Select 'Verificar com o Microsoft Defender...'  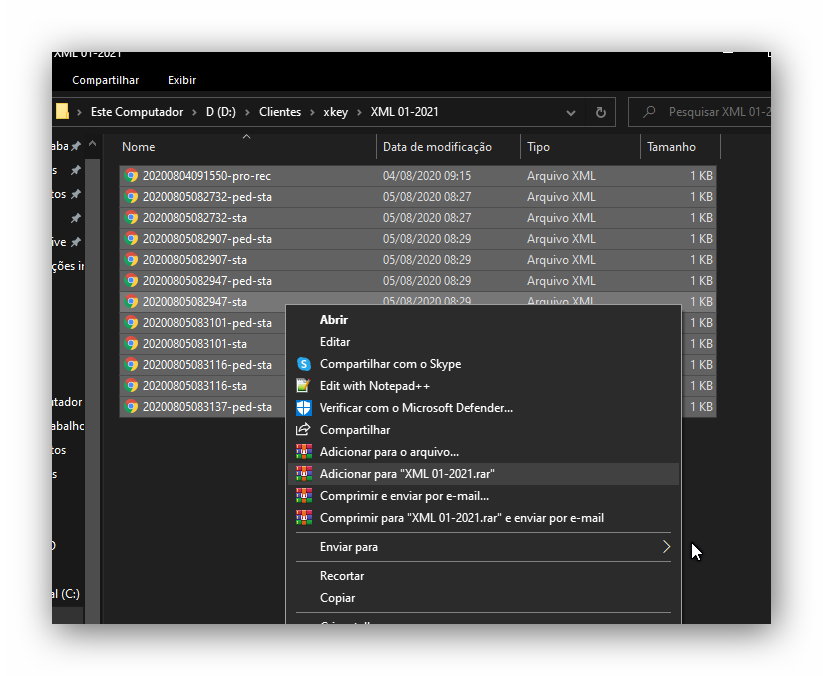(x=416, y=408)
